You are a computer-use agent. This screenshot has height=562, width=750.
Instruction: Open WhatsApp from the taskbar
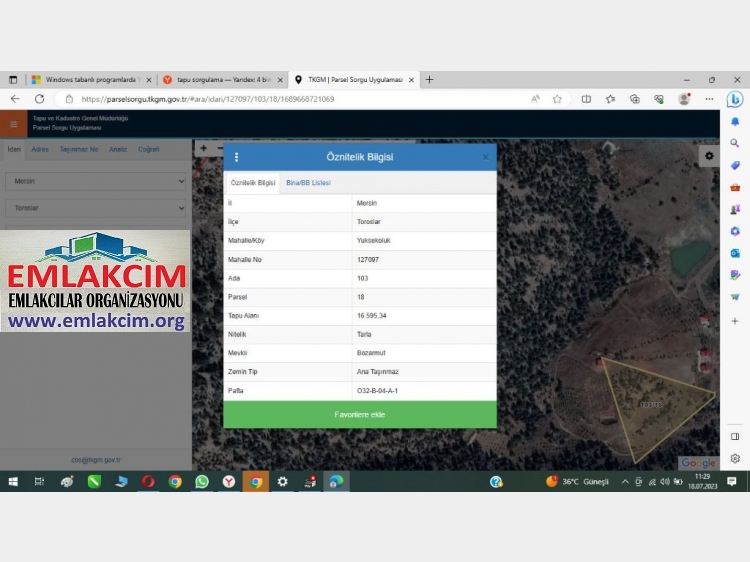coord(202,482)
